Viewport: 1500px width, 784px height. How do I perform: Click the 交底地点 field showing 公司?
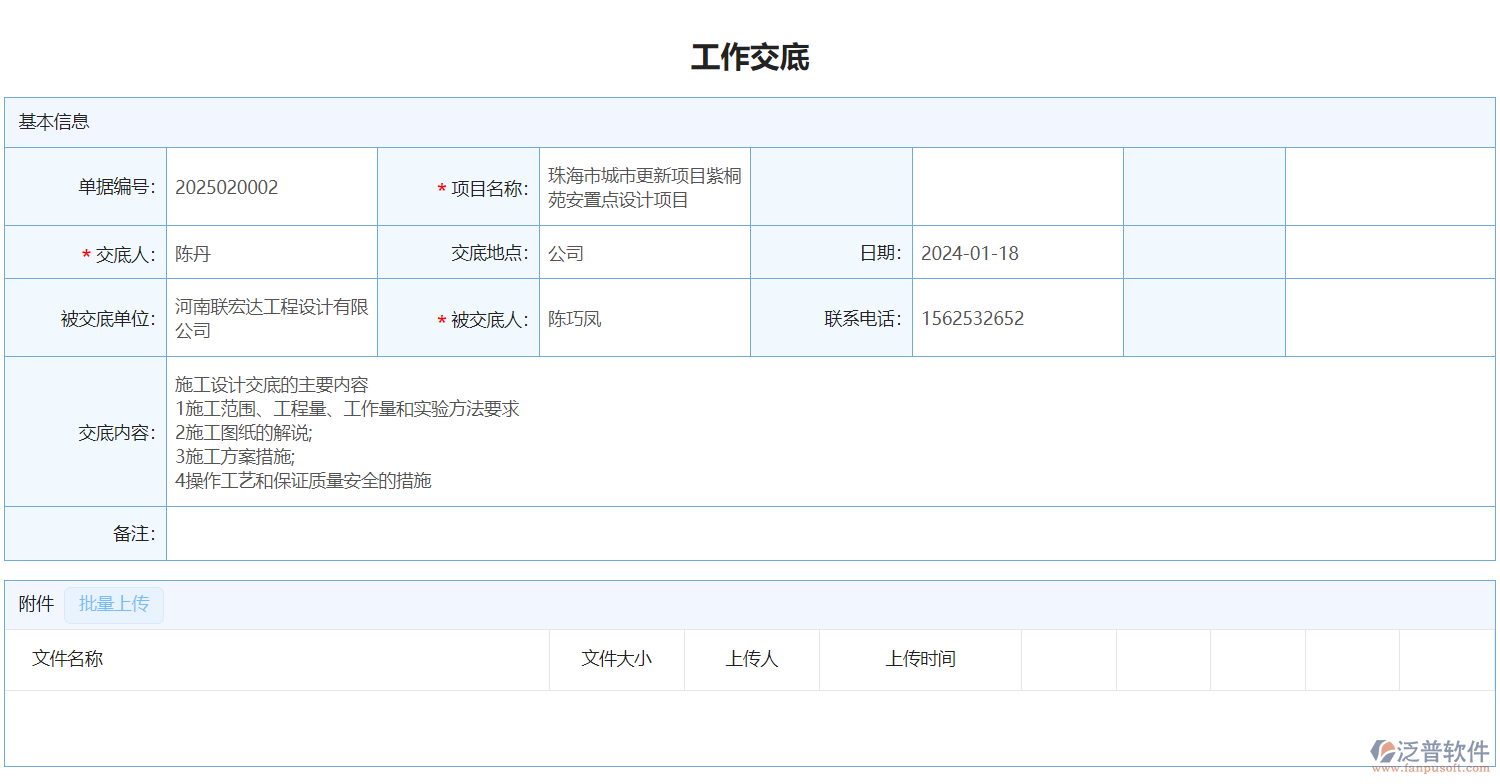tap(644, 253)
